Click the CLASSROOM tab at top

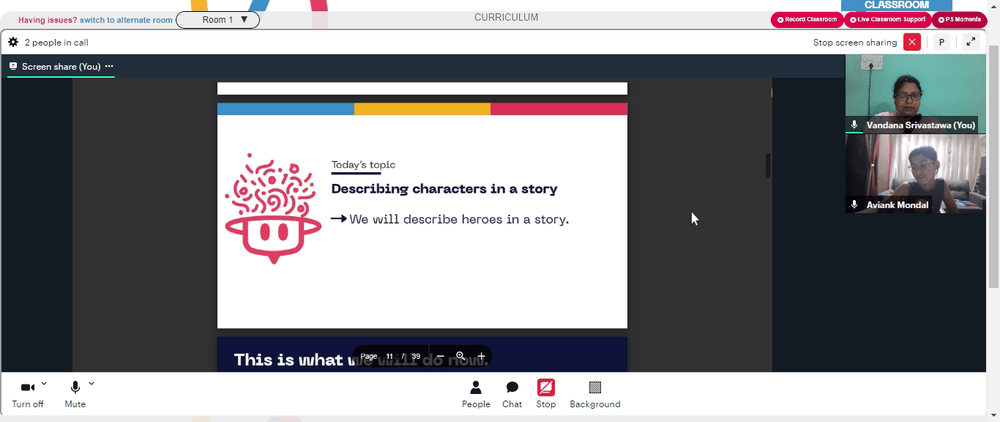(x=896, y=5)
